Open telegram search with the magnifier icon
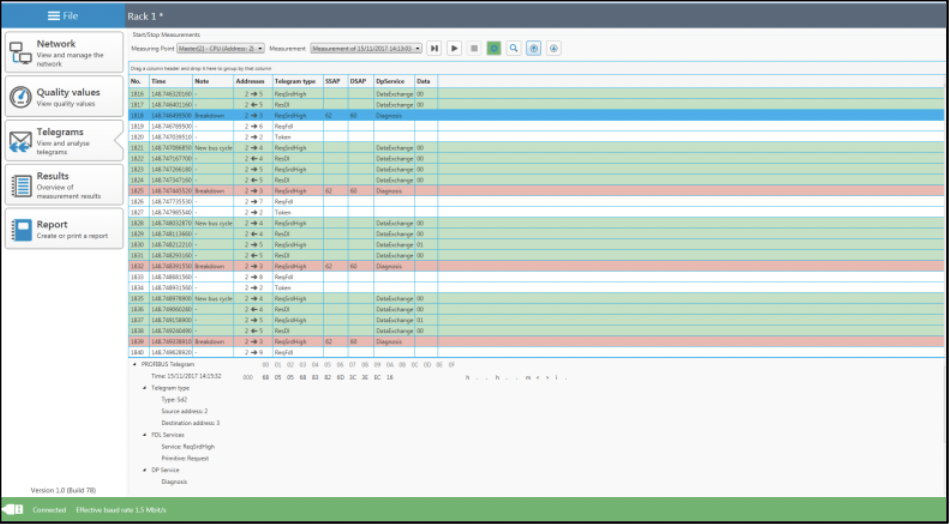 pyautogui.click(x=513, y=48)
